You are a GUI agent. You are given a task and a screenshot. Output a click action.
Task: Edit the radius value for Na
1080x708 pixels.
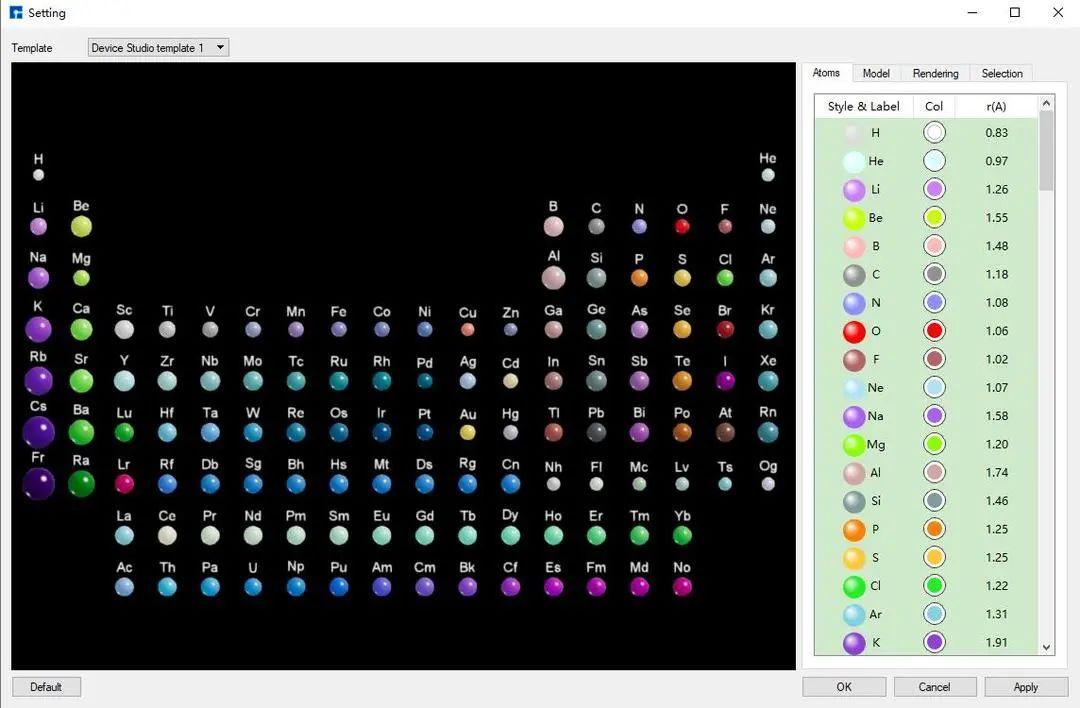pos(996,416)
